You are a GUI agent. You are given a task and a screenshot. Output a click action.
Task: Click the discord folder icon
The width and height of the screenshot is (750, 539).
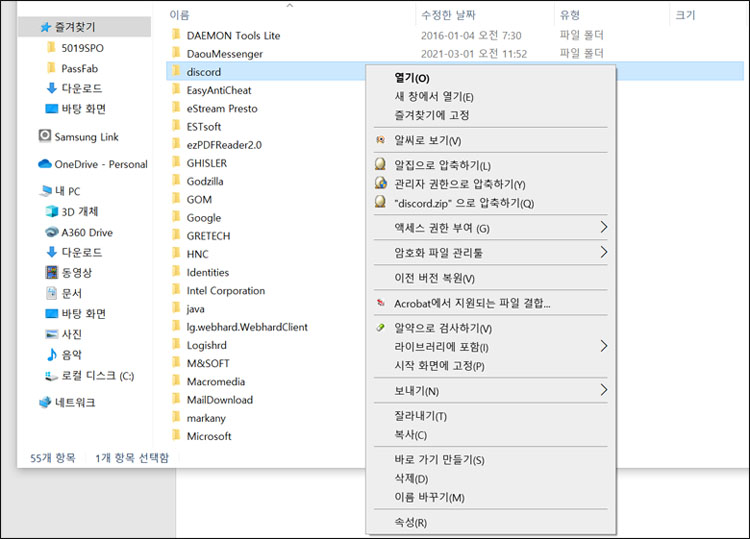(x=176, y=71)
